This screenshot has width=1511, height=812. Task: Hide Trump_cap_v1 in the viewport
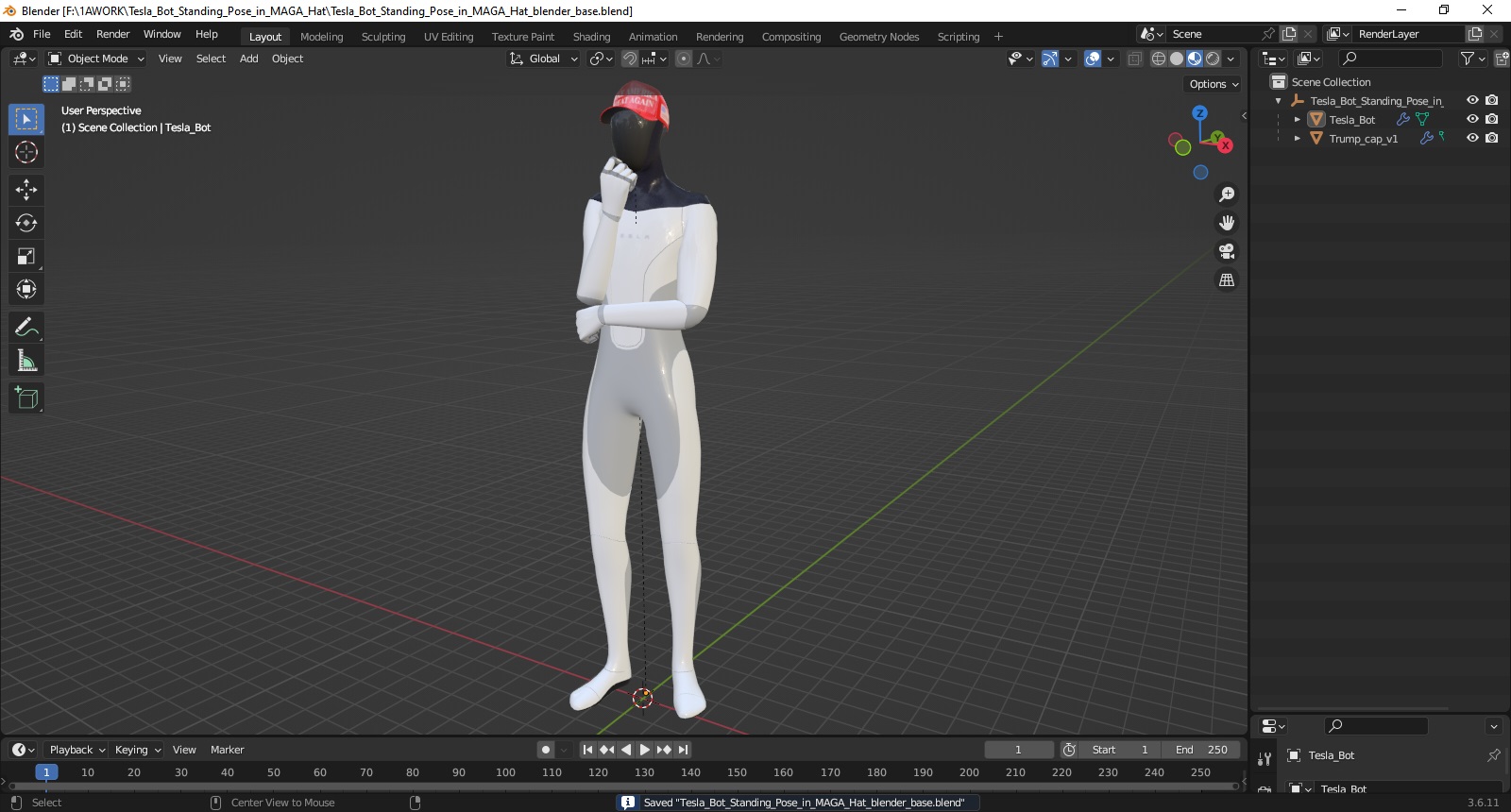pos(1472,138)
